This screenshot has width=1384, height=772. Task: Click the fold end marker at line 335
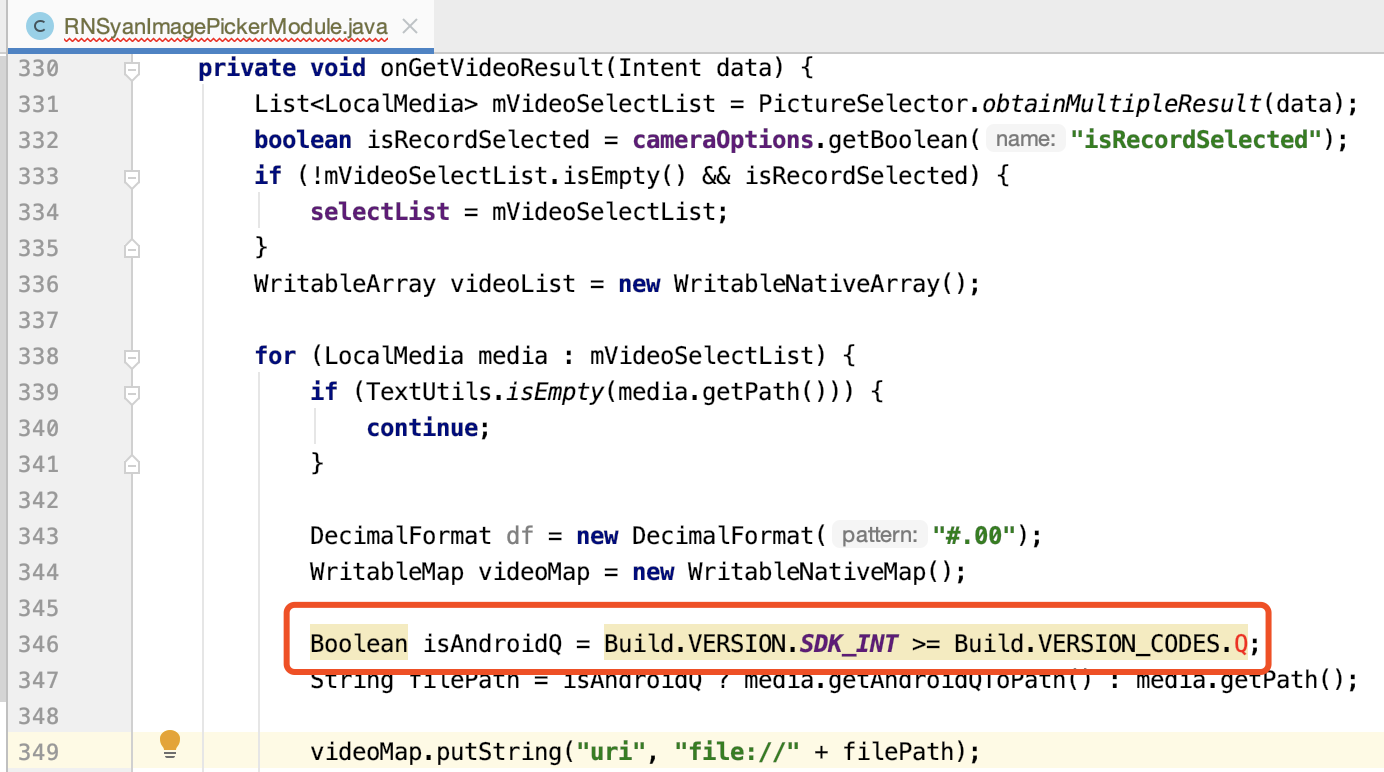[x=131, y=247]
